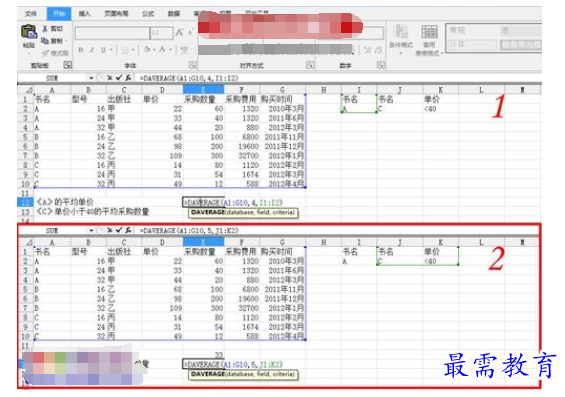Click '<C>单价小于40的平均采购数量' label in upper sheet
This screenshot has width=565, height=397.
click(x=93, y=211)
